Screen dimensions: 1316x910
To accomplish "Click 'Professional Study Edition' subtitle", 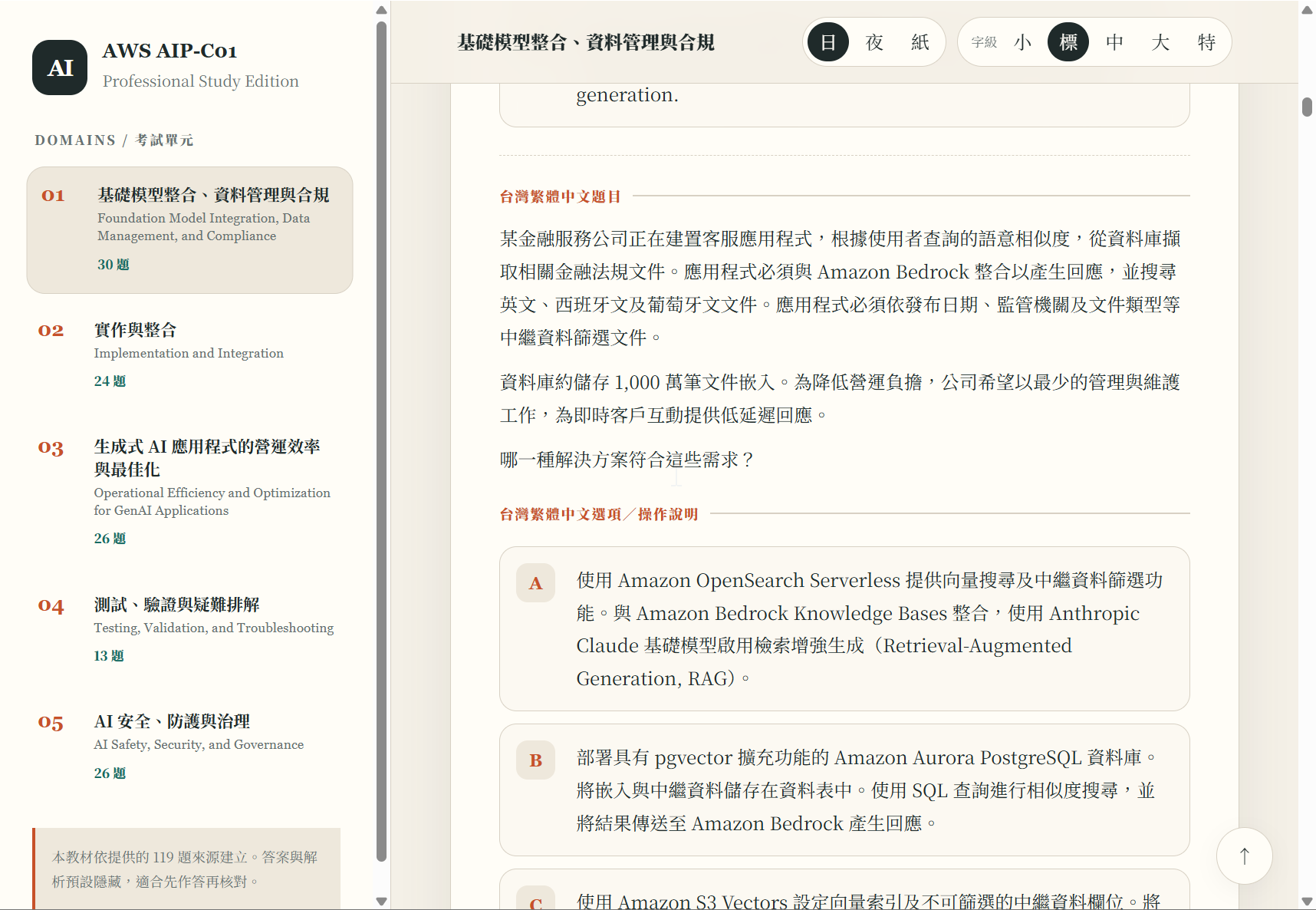I will 201,81.
